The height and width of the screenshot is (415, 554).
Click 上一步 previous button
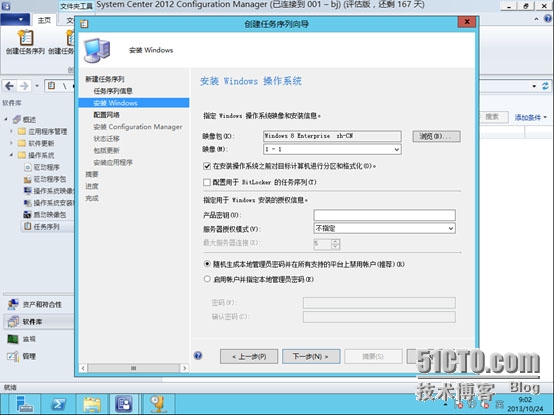(x=249, y=356)
